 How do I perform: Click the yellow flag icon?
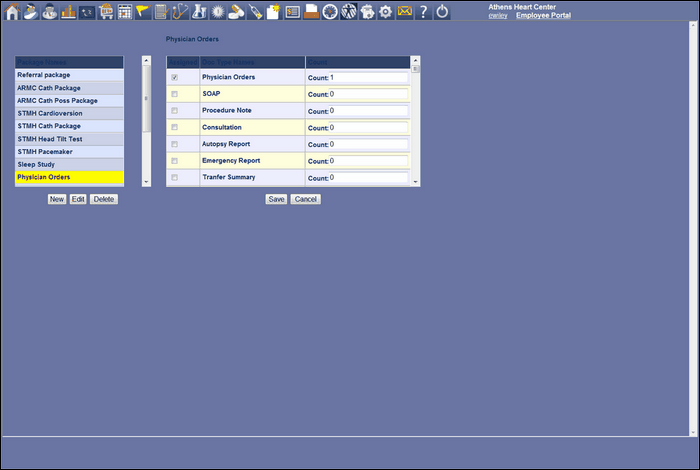143,12
